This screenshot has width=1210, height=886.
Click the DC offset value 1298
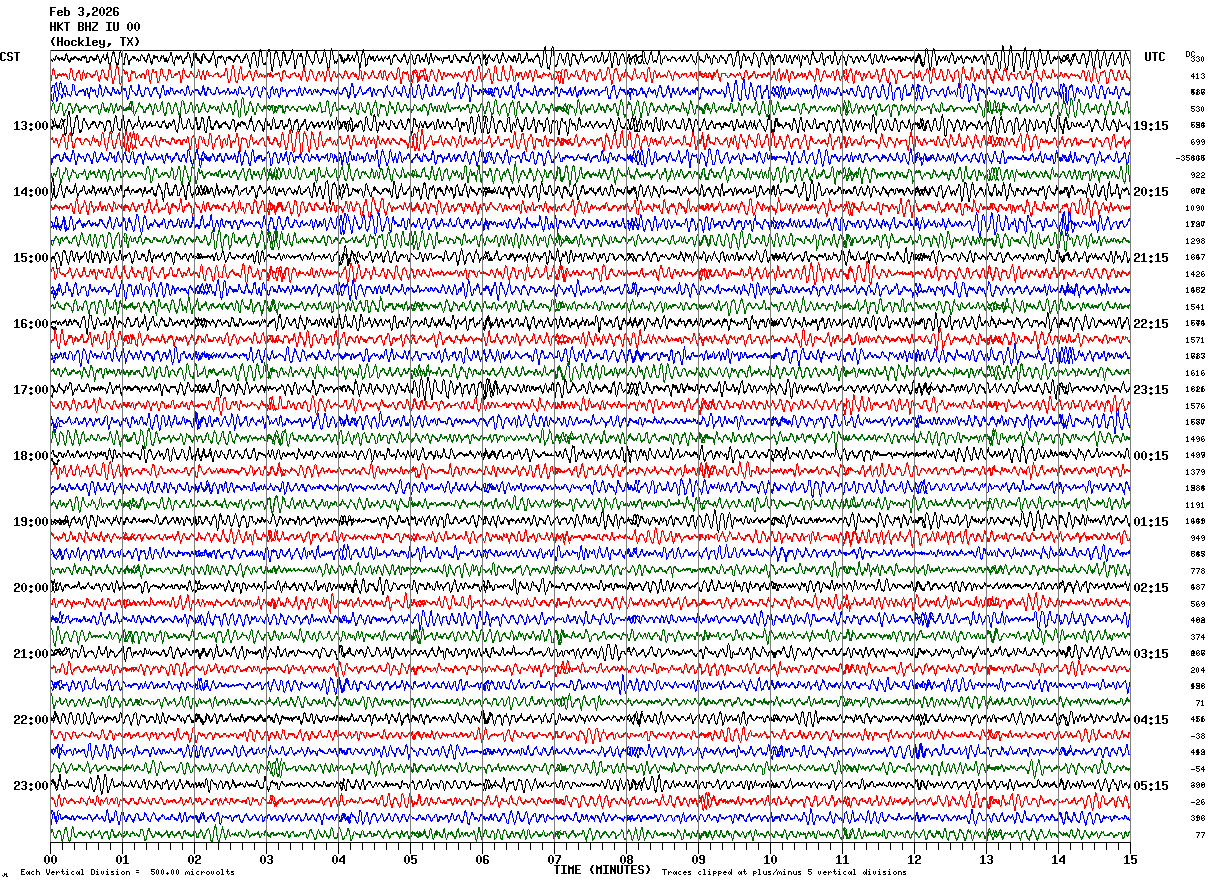(x=1195, y=241)
